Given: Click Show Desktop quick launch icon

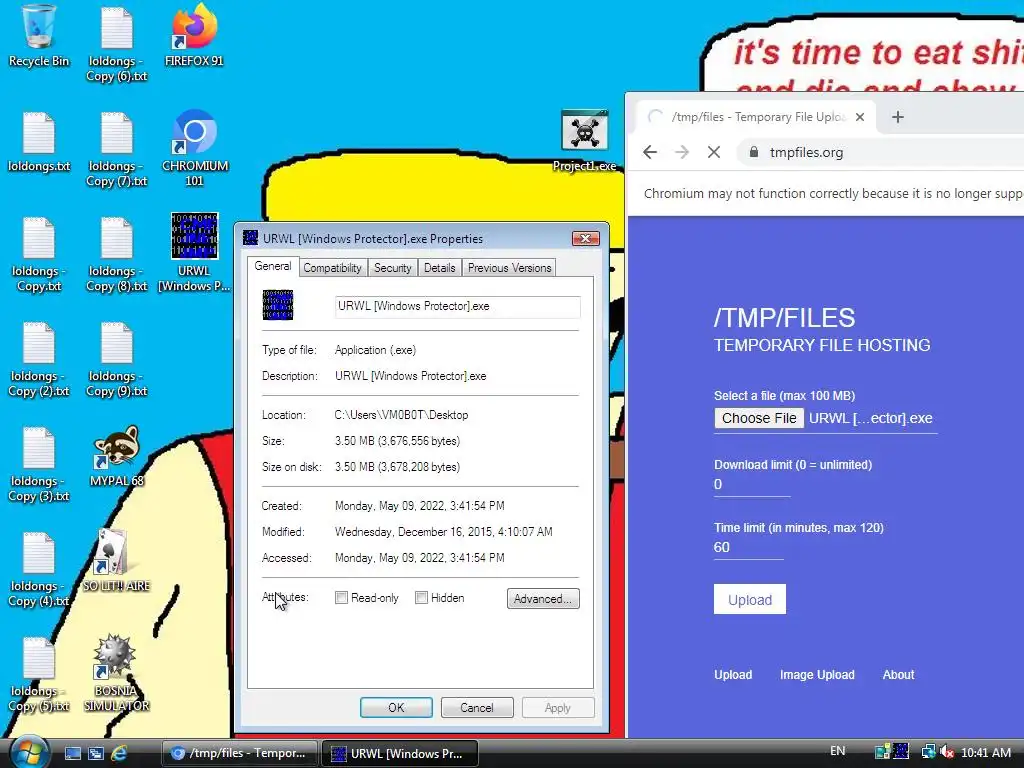Looking at the screenshot, I should point(72,753).
